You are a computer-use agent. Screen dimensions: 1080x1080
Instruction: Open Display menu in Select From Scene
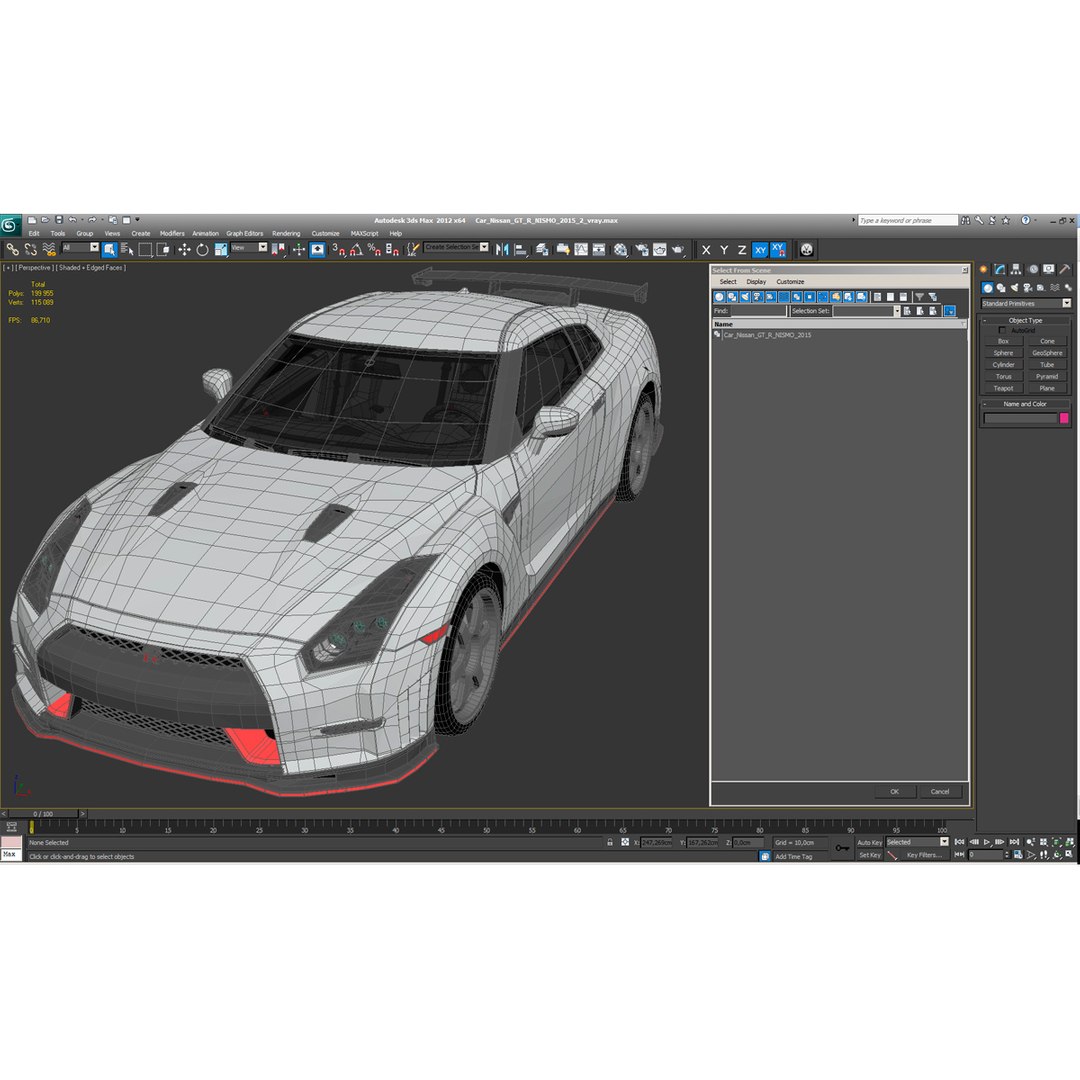pos(756,282)
